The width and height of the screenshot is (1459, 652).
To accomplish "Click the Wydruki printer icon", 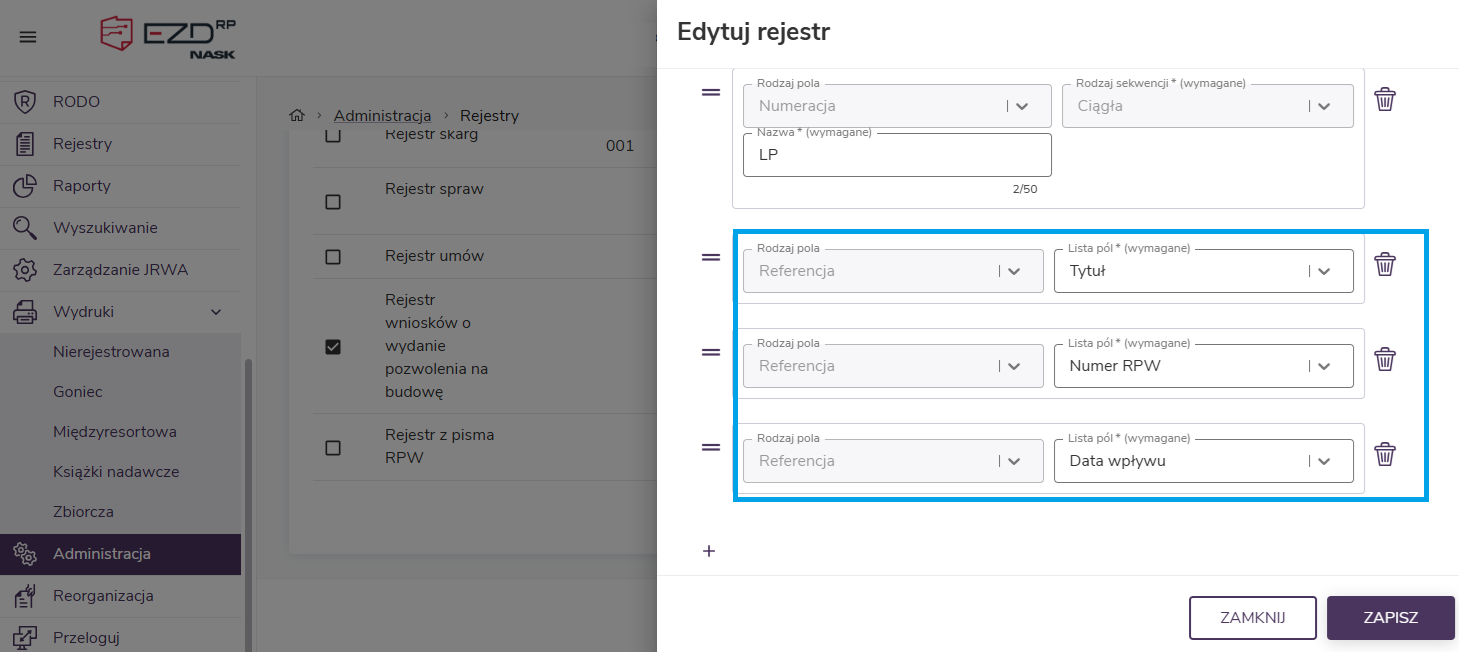I will (25, 312).
